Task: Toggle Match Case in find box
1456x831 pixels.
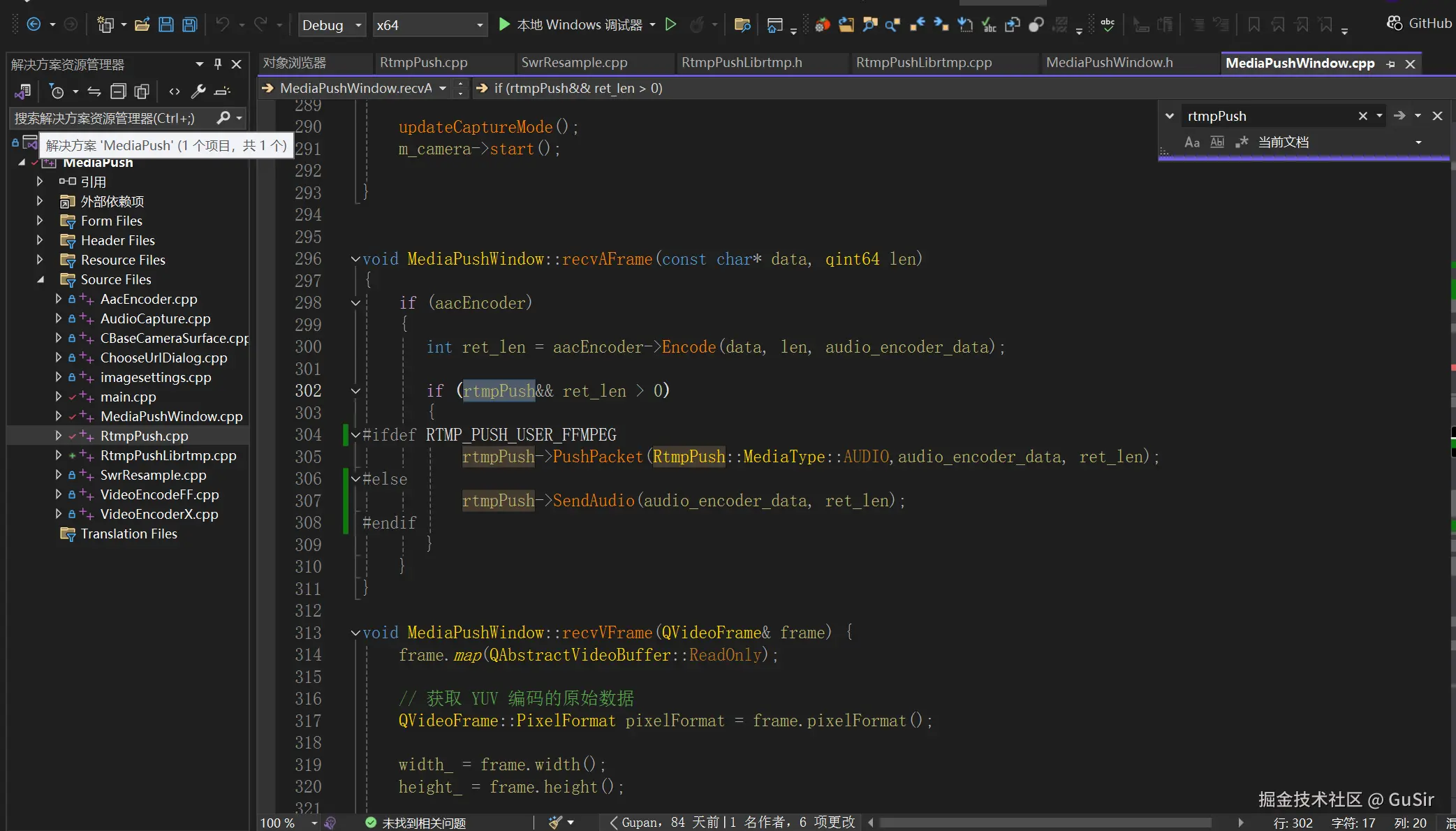Action: pos(1192,142)
